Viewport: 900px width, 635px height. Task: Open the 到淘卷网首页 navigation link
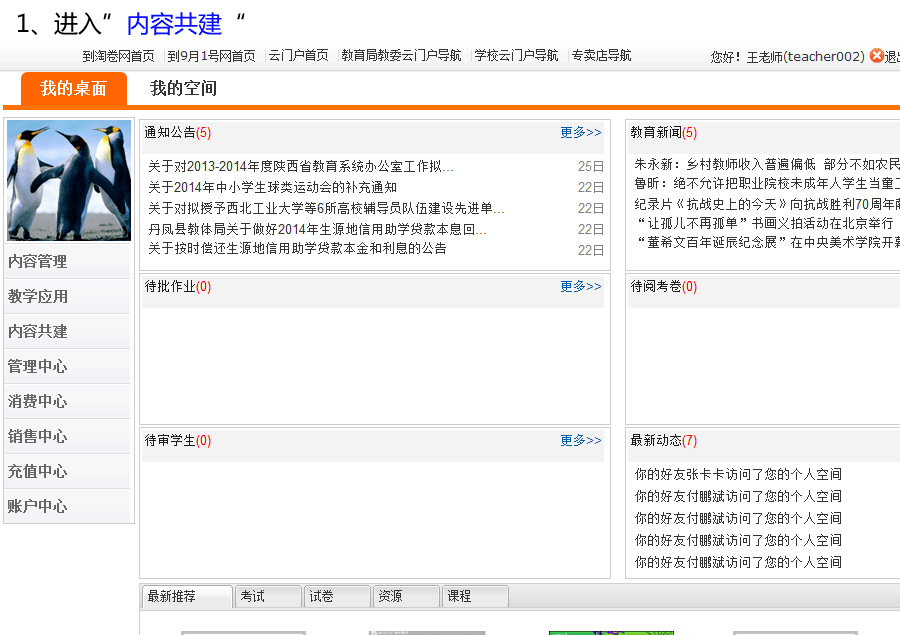click(x=118, y=56)
